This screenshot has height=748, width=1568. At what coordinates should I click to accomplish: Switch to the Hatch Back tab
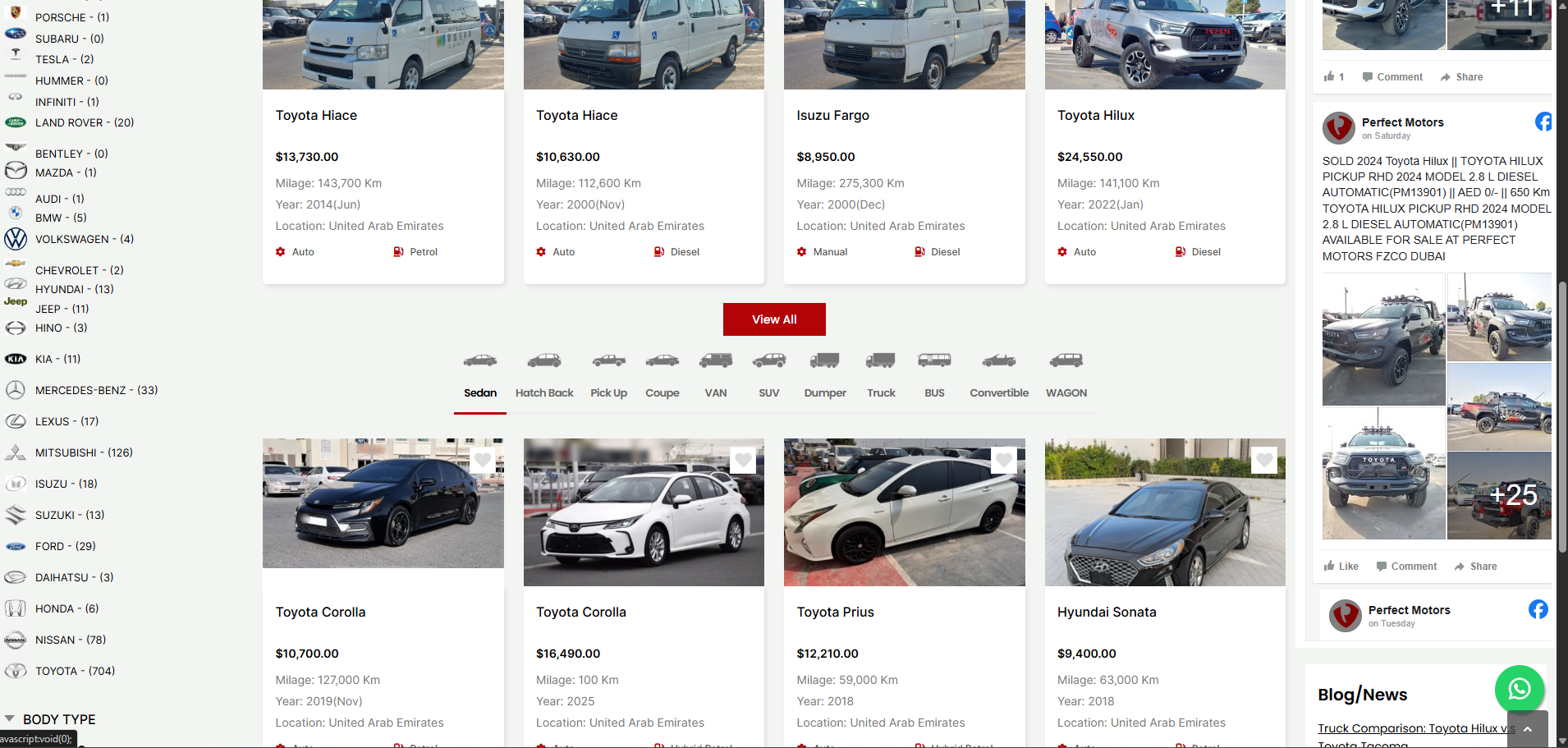tap(544, 392)
